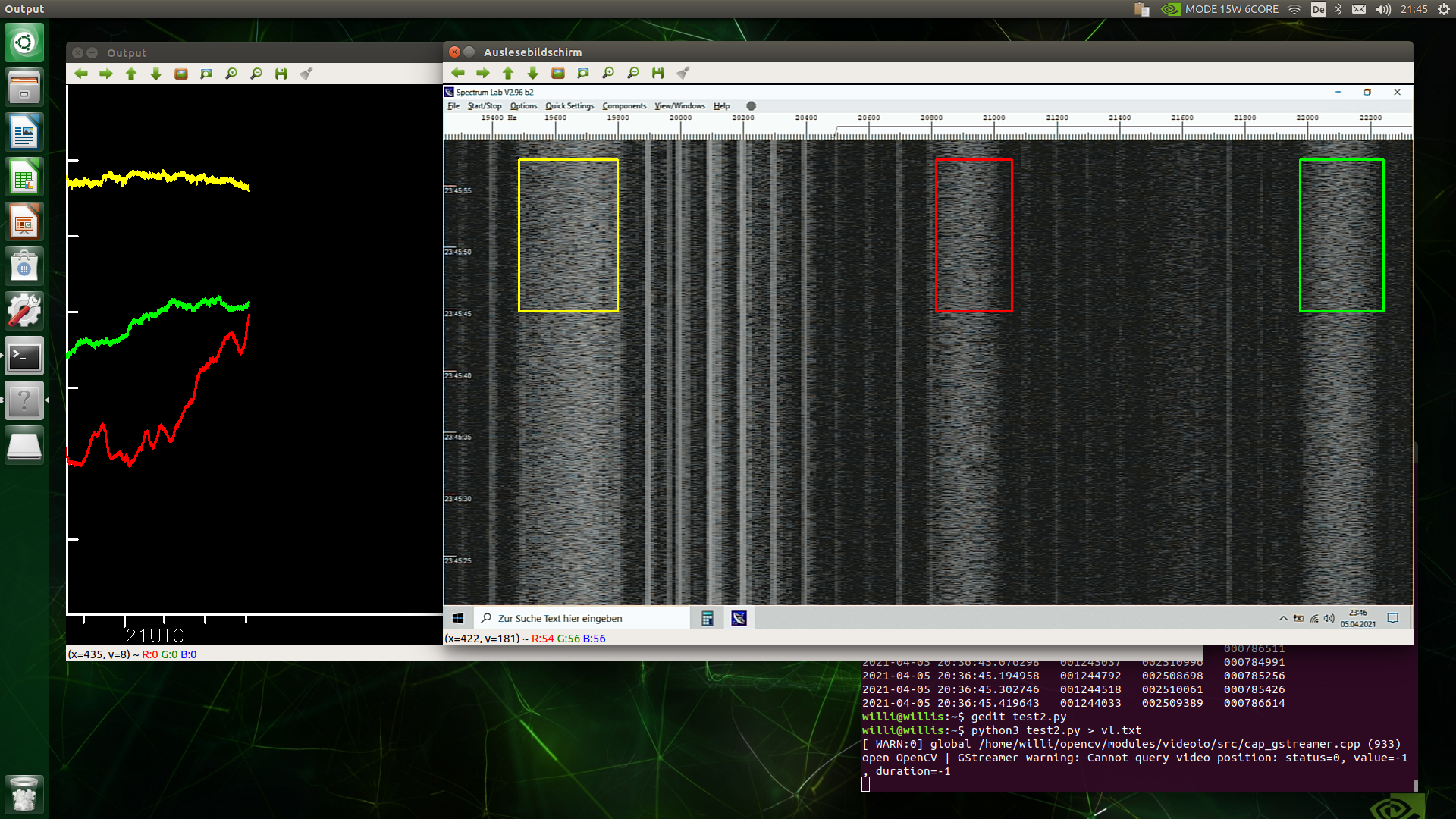Pan up in the Output window toolbar

click(x=131, y=74)
